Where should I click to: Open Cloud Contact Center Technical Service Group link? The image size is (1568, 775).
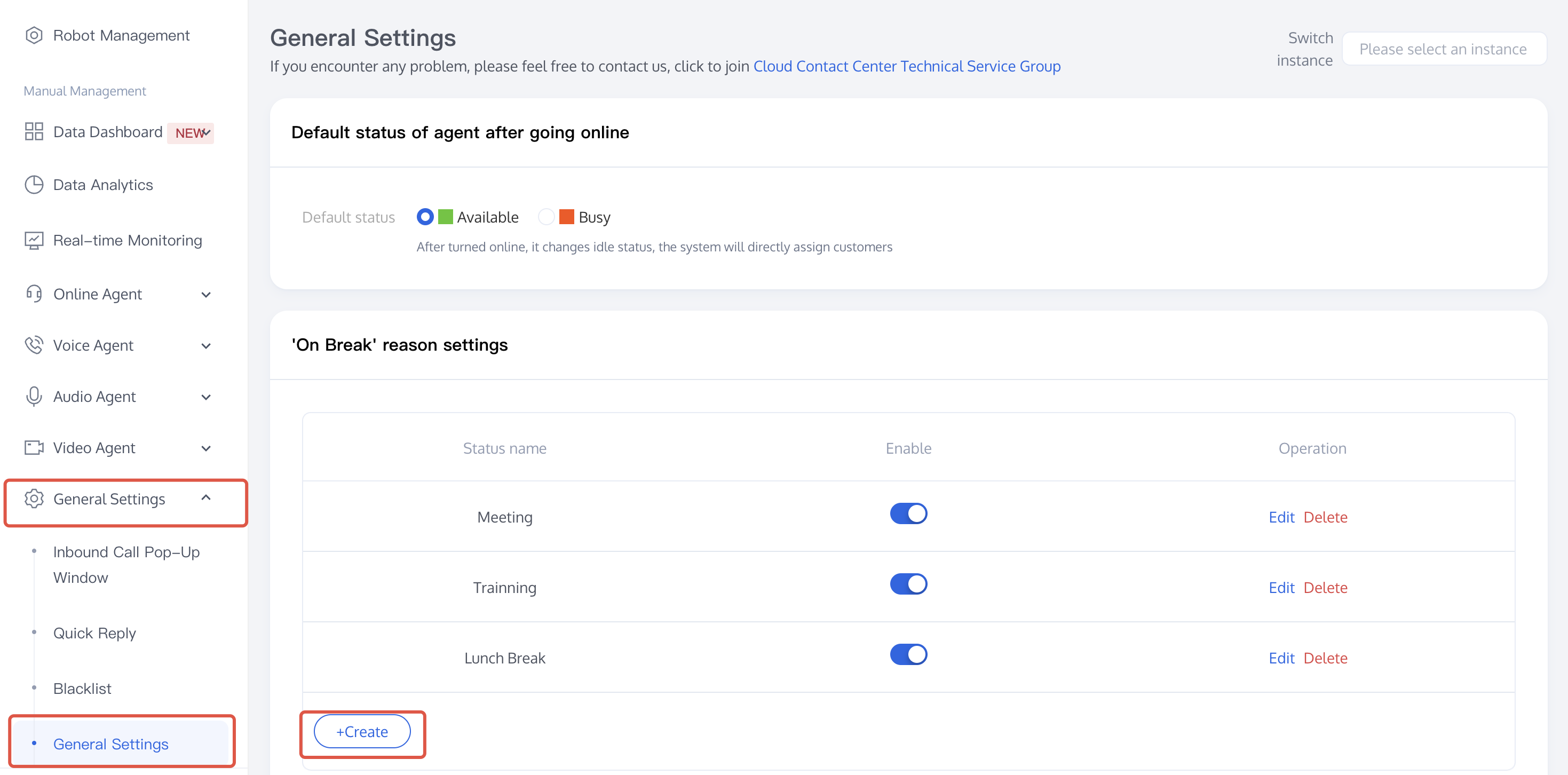click(x=906, y=66)
